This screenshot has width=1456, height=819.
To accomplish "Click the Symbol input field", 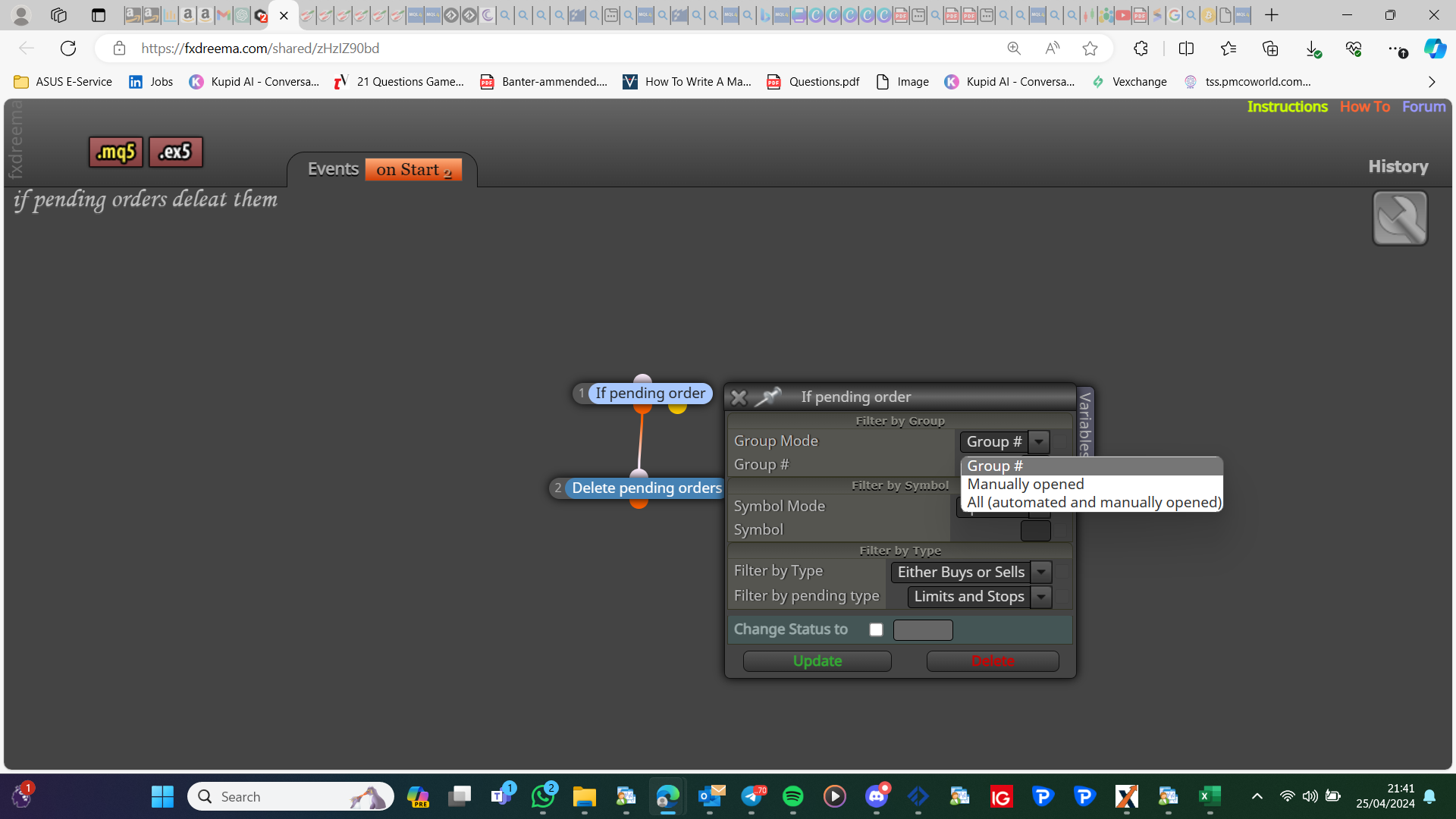I will tap(1035, 531).
